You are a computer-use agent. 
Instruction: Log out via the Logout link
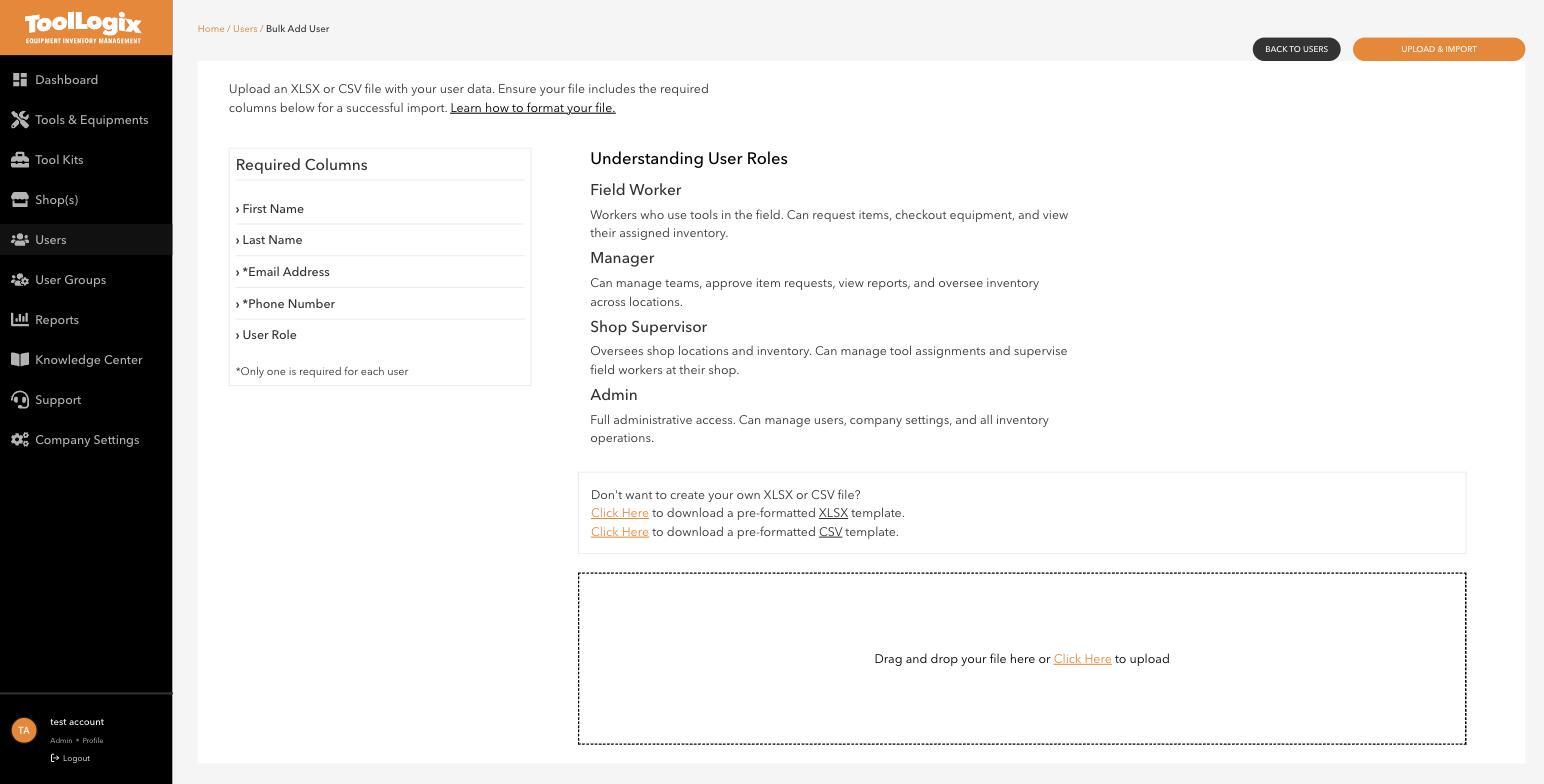[x=71, y=758]
